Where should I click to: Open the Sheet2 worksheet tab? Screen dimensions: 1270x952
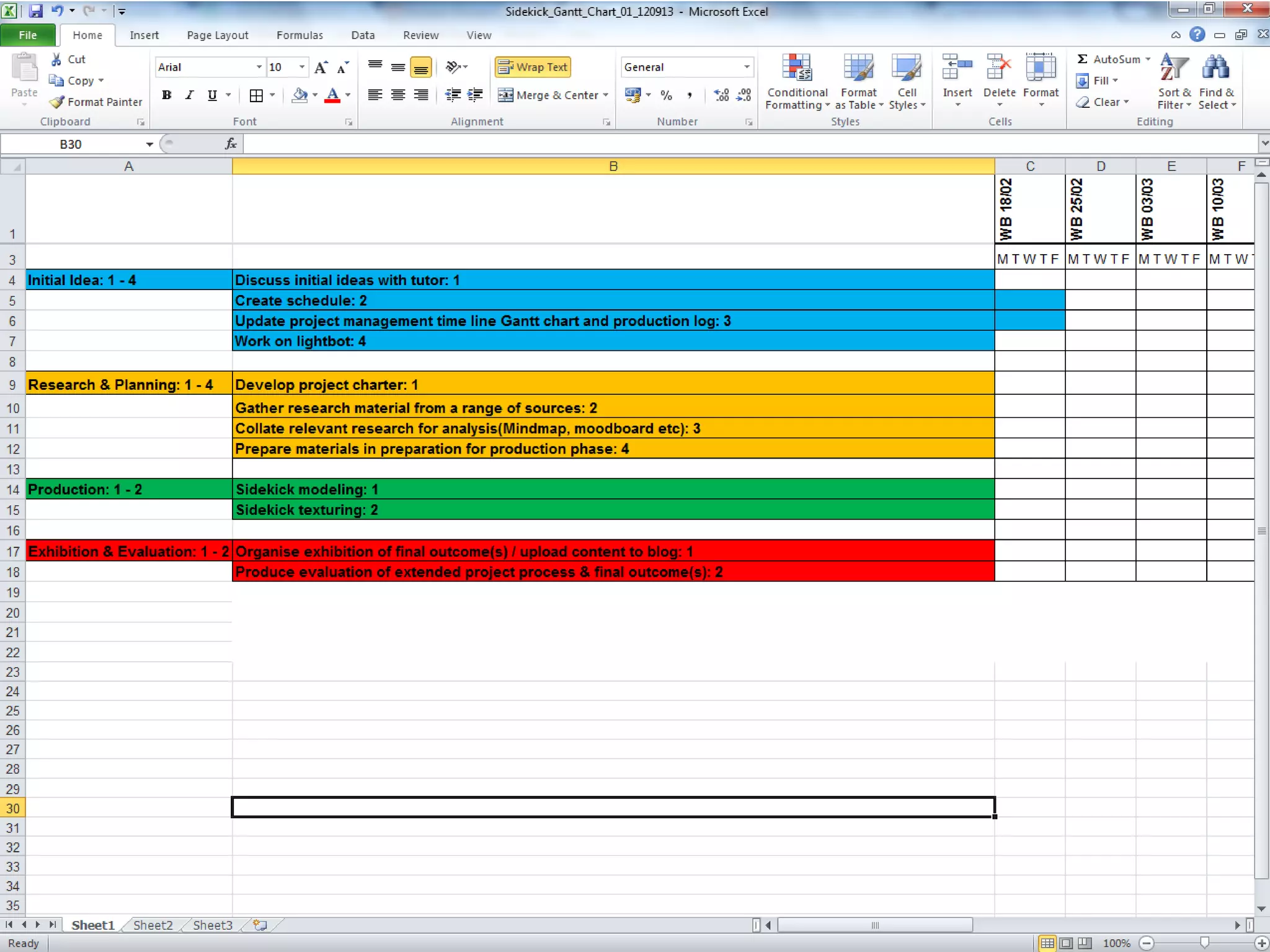(153, 925)
